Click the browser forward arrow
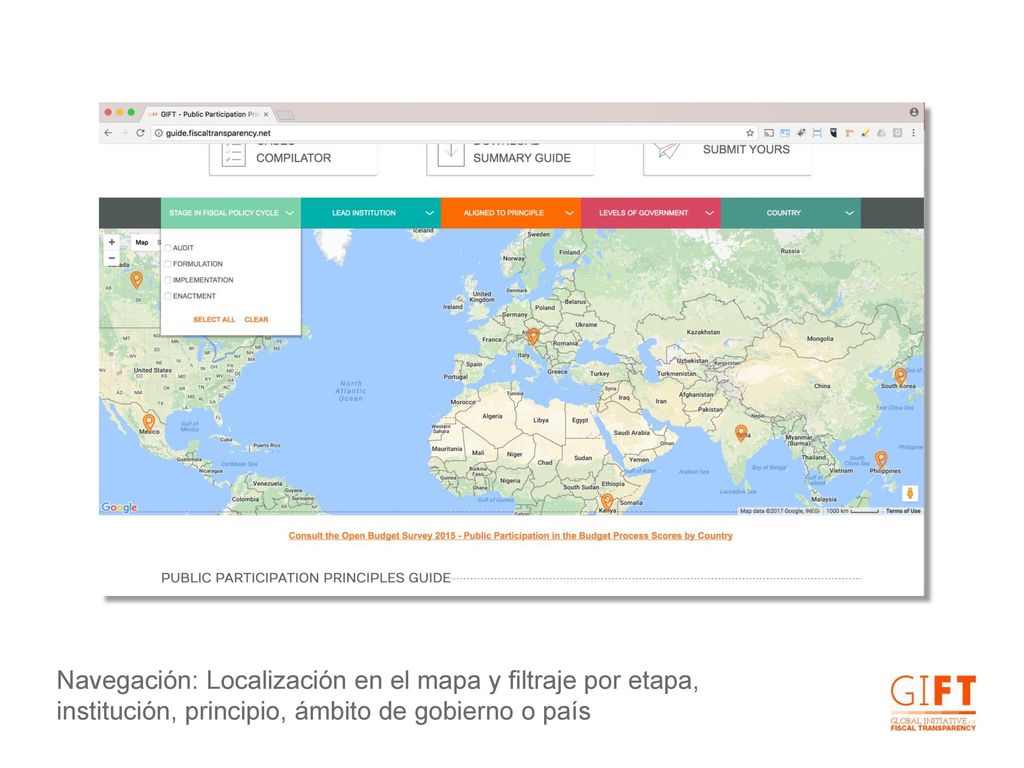The image size is (1024, 768). 124,133
